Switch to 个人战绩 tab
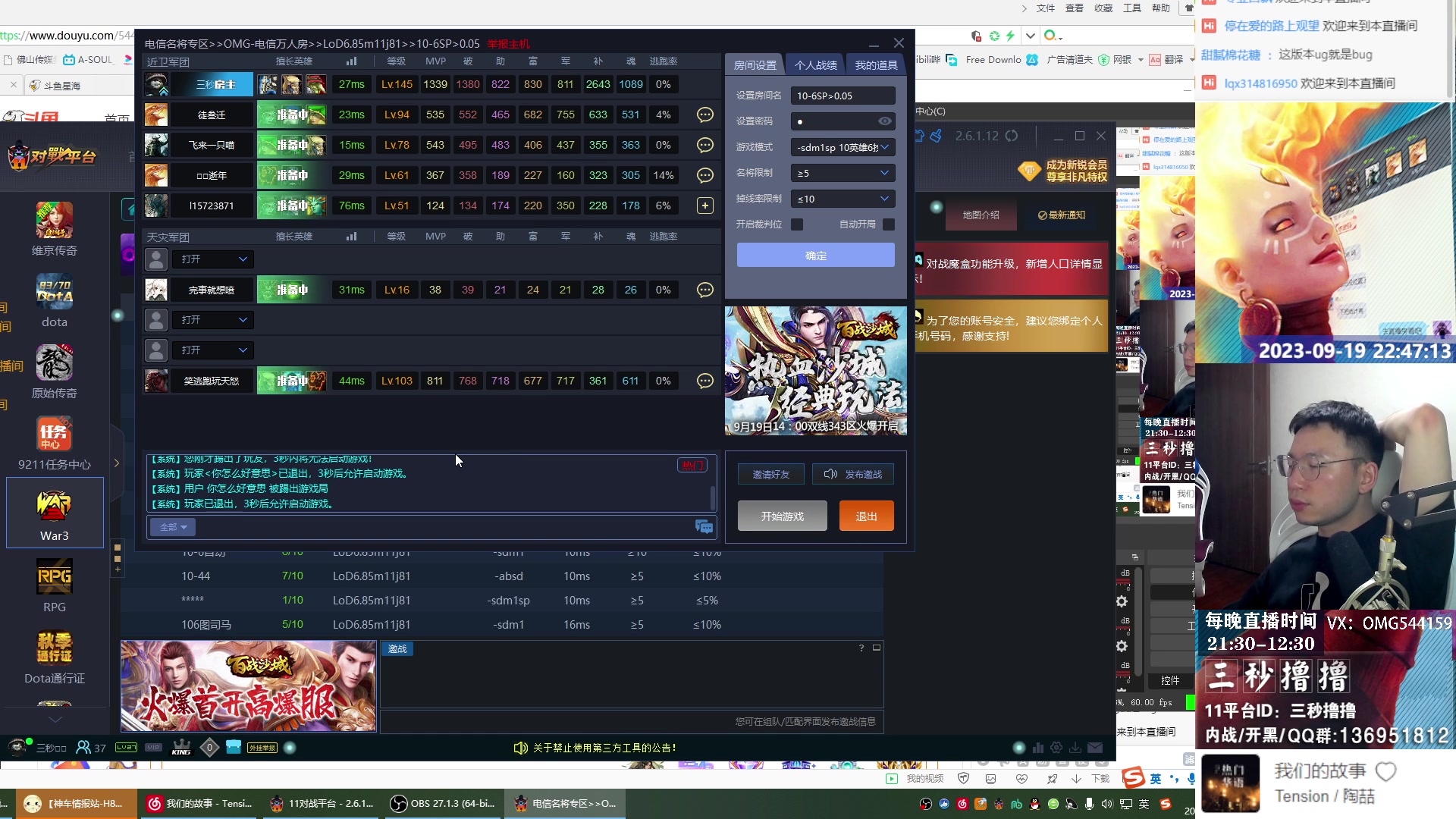This screenshot has width=1456, height=819. tap(816, 65)
